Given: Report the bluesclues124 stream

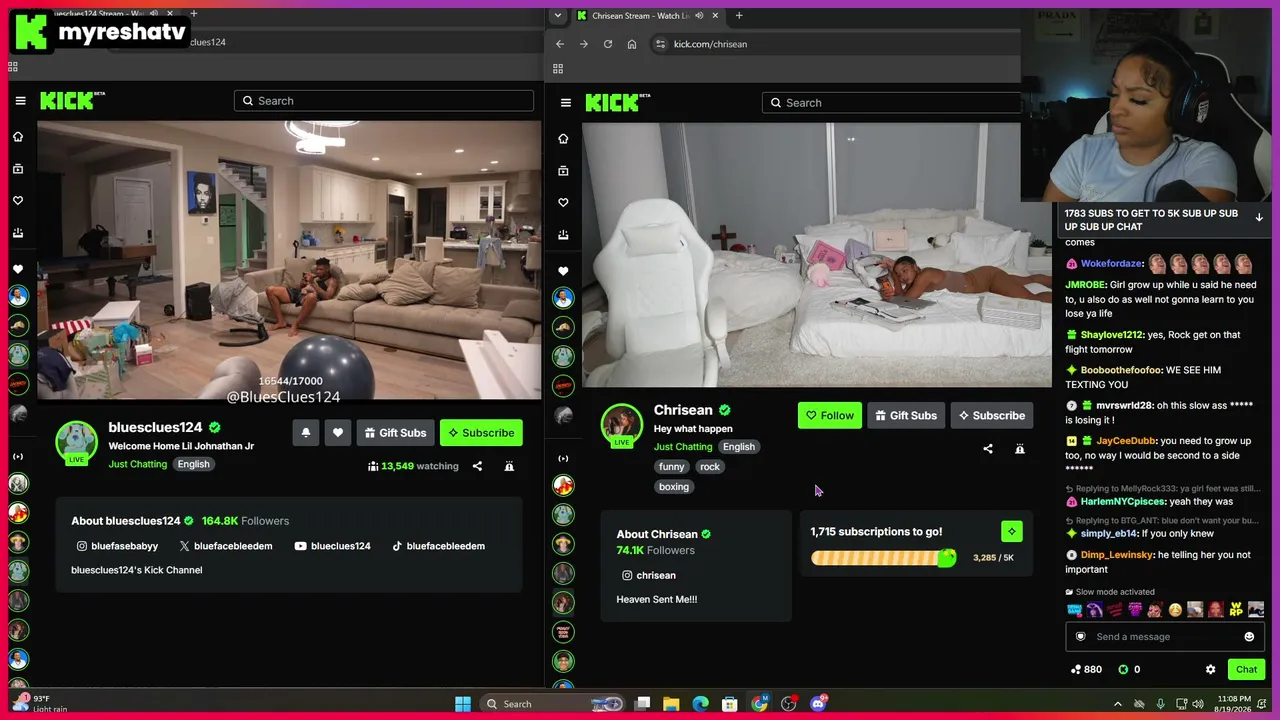Looking at the screenshot, I should pos(509,466).
